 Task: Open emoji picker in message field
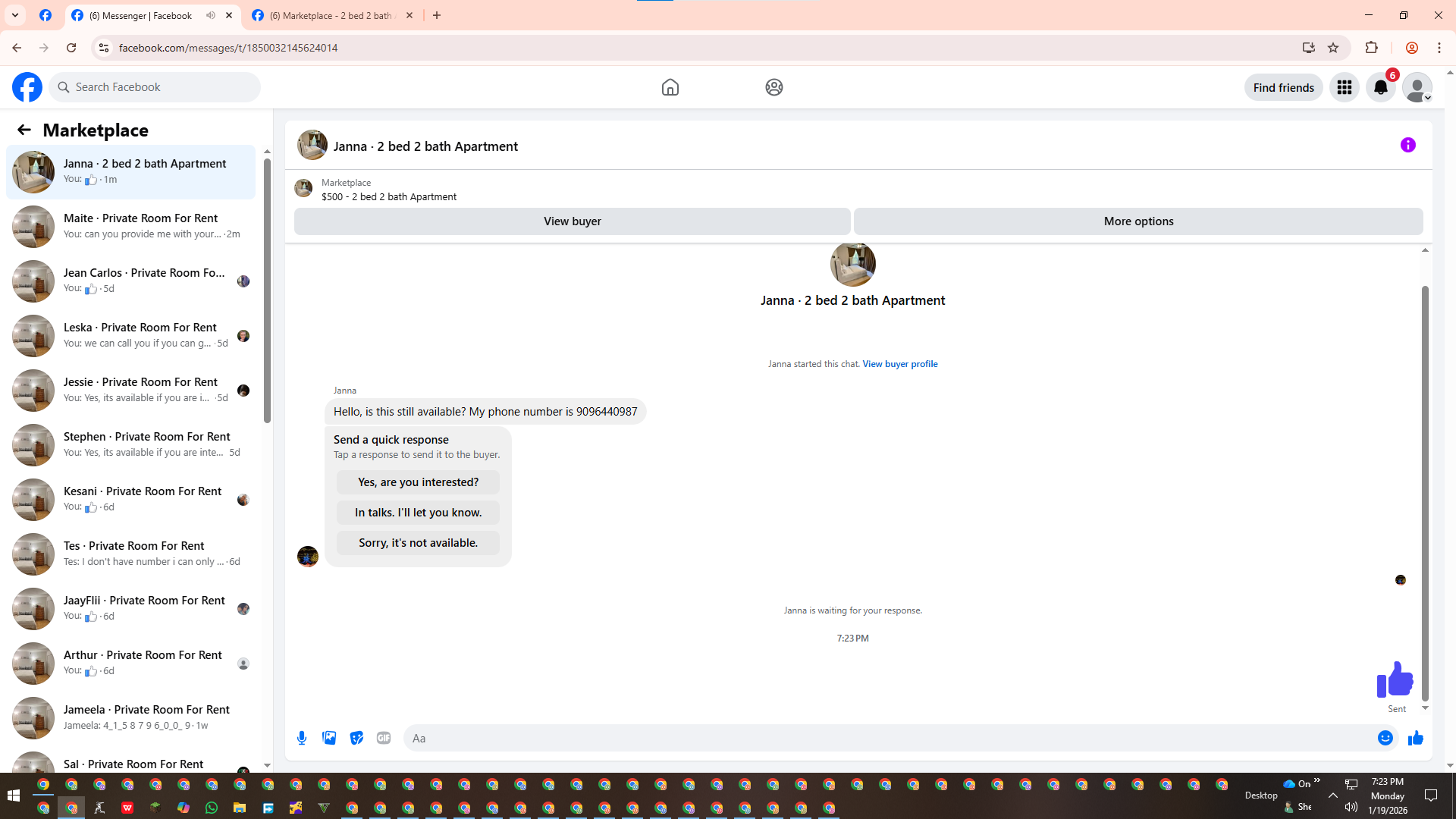coord(1385,738)
